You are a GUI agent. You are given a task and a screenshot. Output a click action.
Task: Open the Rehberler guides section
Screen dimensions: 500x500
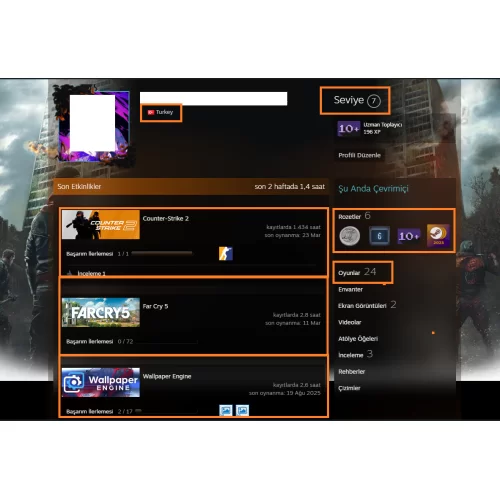point(351,372)
